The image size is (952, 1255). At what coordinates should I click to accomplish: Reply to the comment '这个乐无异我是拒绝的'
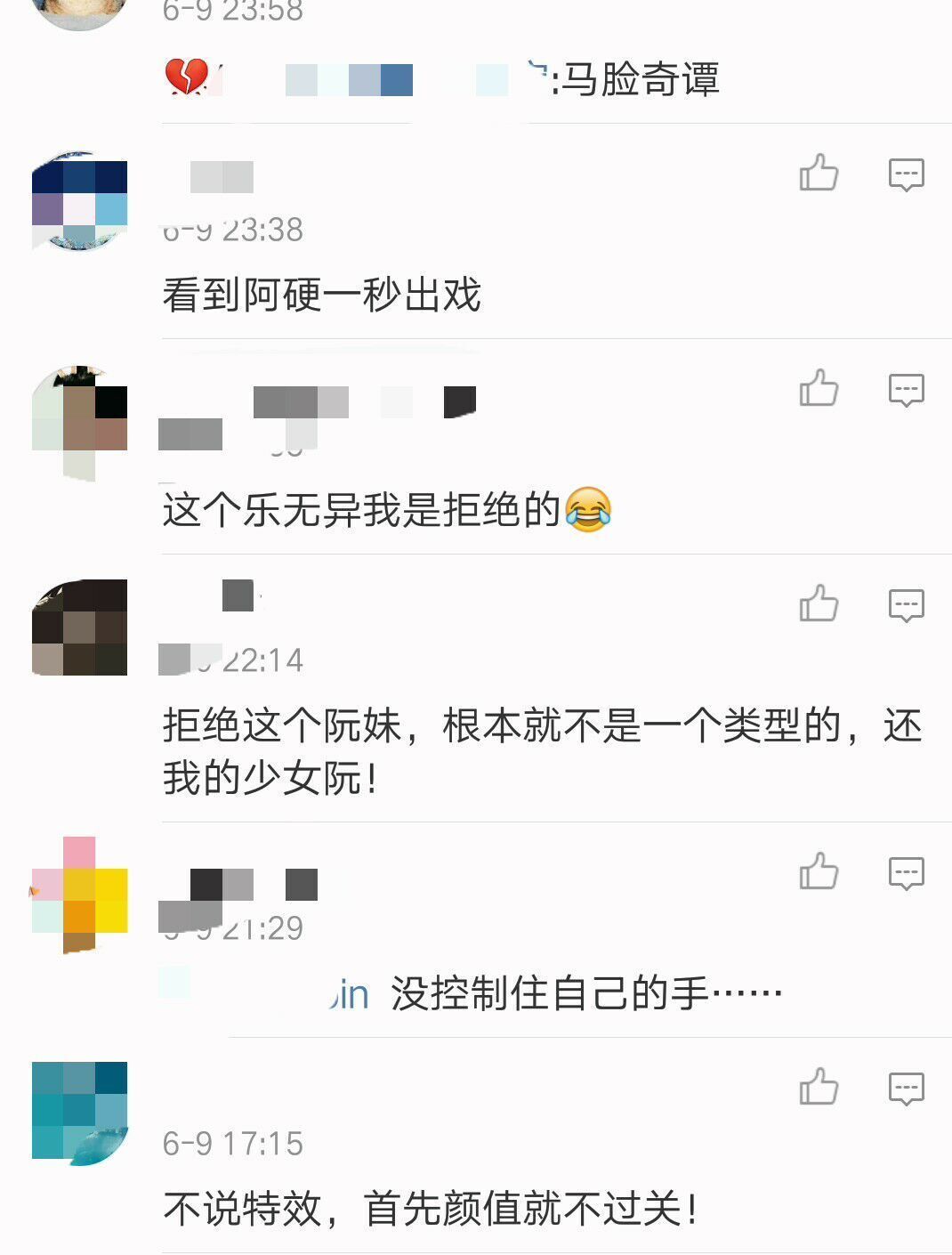click(x=906, y=390)
